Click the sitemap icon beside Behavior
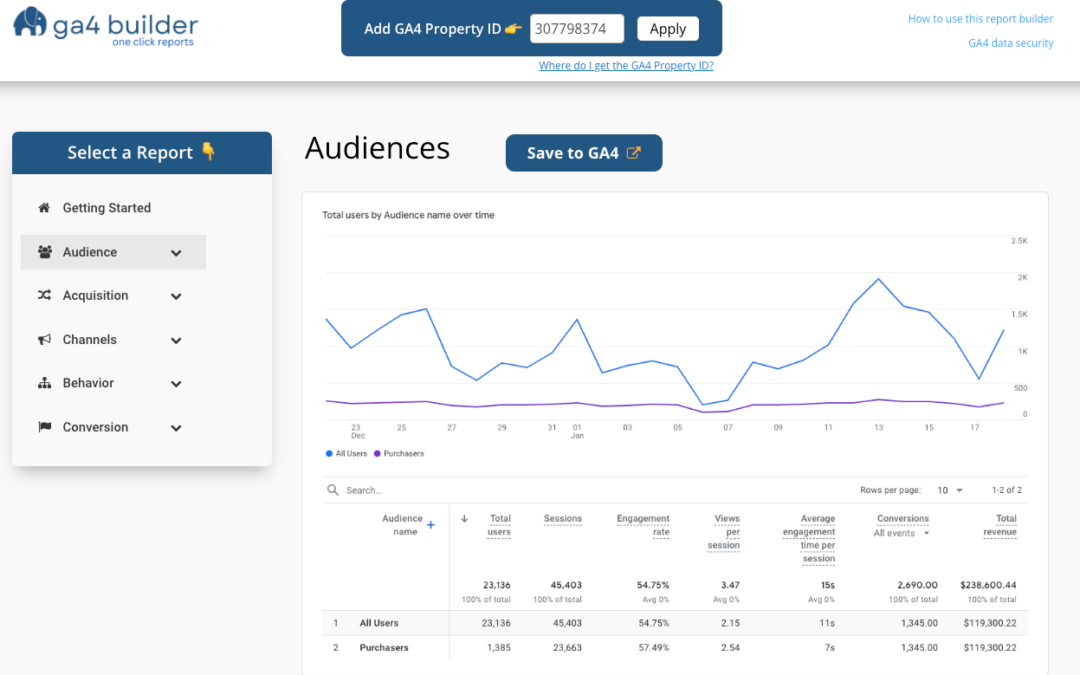Image resolution: width=1080 pixels, height=675 pixels. click(44, 383)
